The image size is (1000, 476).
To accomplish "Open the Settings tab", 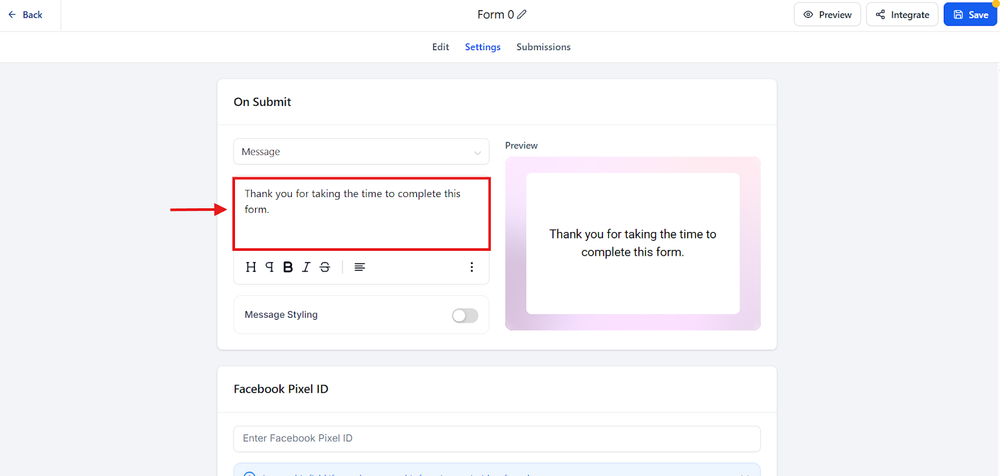I will 483,47.
